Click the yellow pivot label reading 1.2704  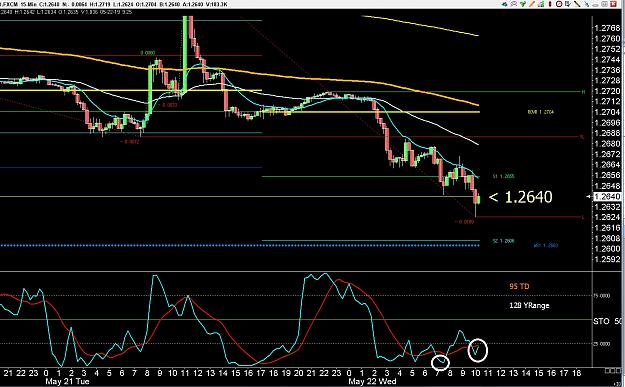pyautogui.click(x=540, y=112)
